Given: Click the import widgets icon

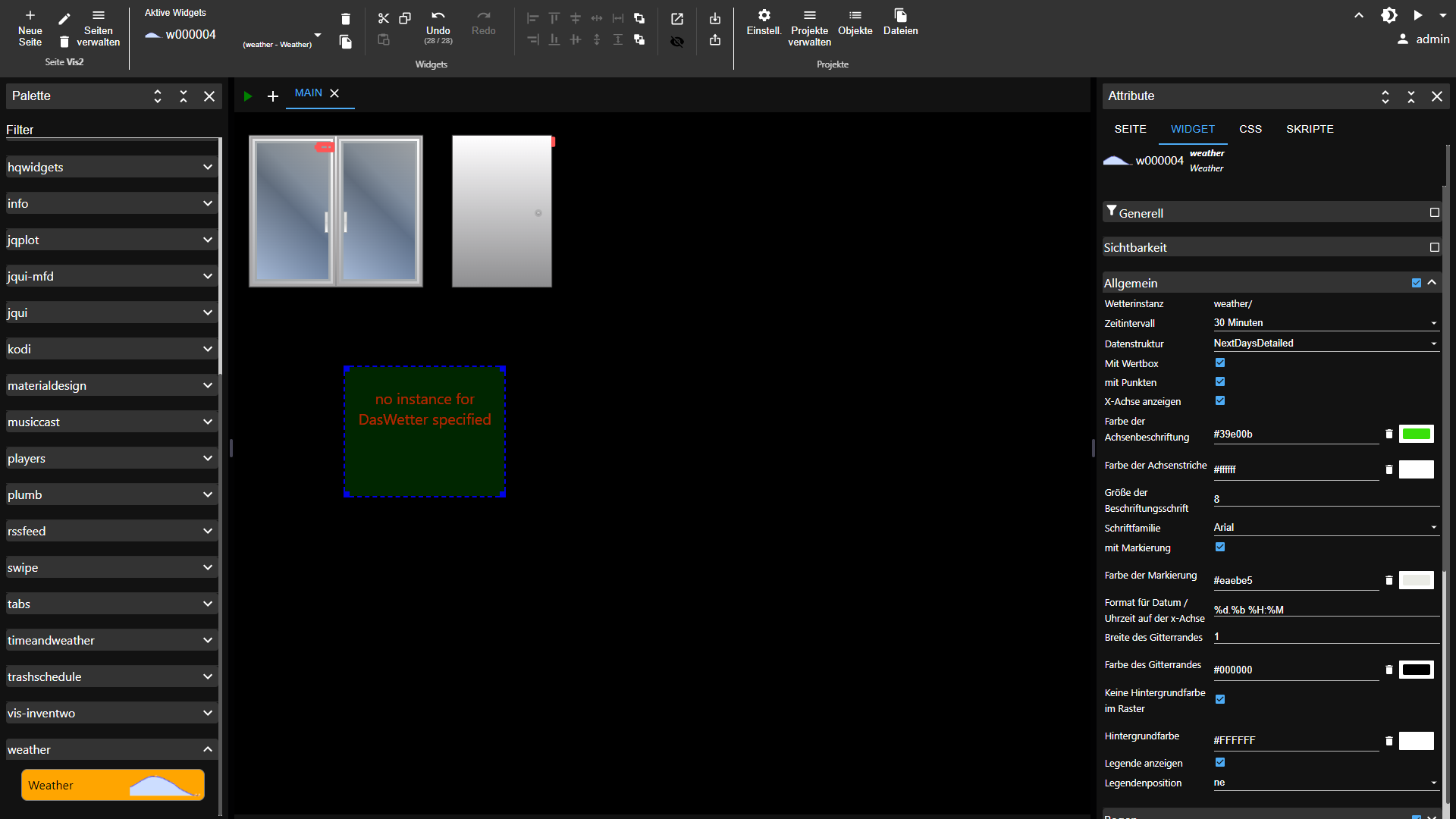Looking at the screenshot, I should (x=715, y=19).
